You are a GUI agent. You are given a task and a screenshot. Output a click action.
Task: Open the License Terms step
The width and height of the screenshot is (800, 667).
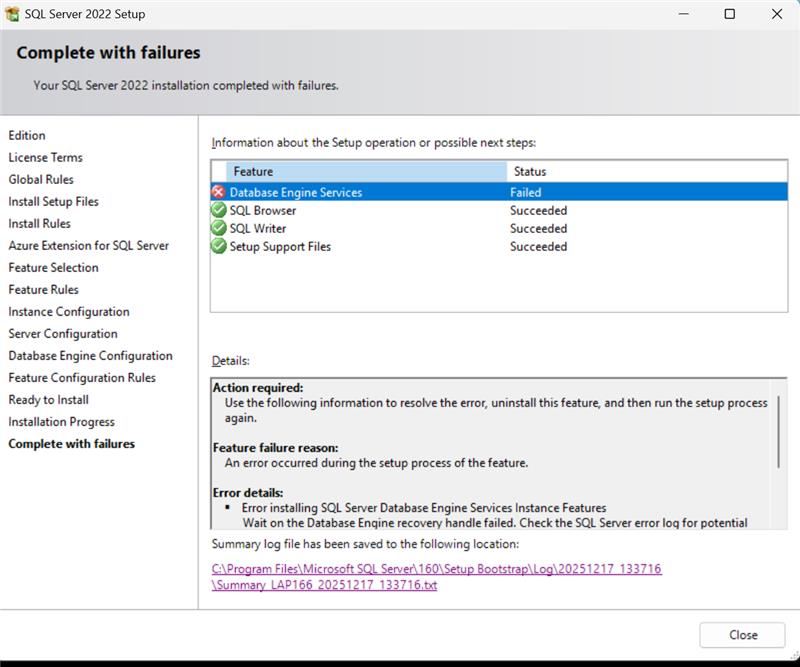[x=45, y=157]
